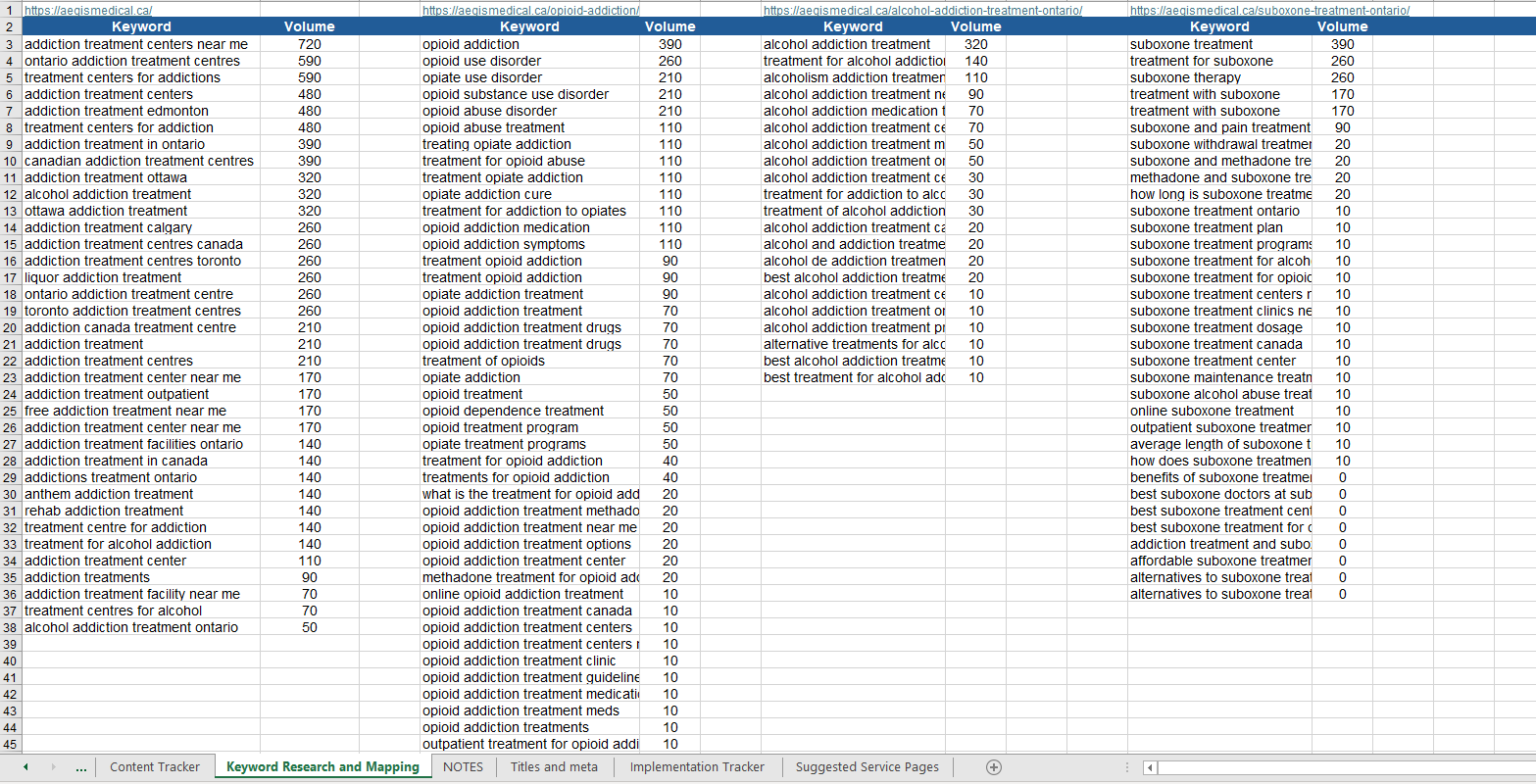This screenshot has width=1536, height=784.
Task: Open the https://aegismedical.ca/ homepage link
Action: click(88, 10)
